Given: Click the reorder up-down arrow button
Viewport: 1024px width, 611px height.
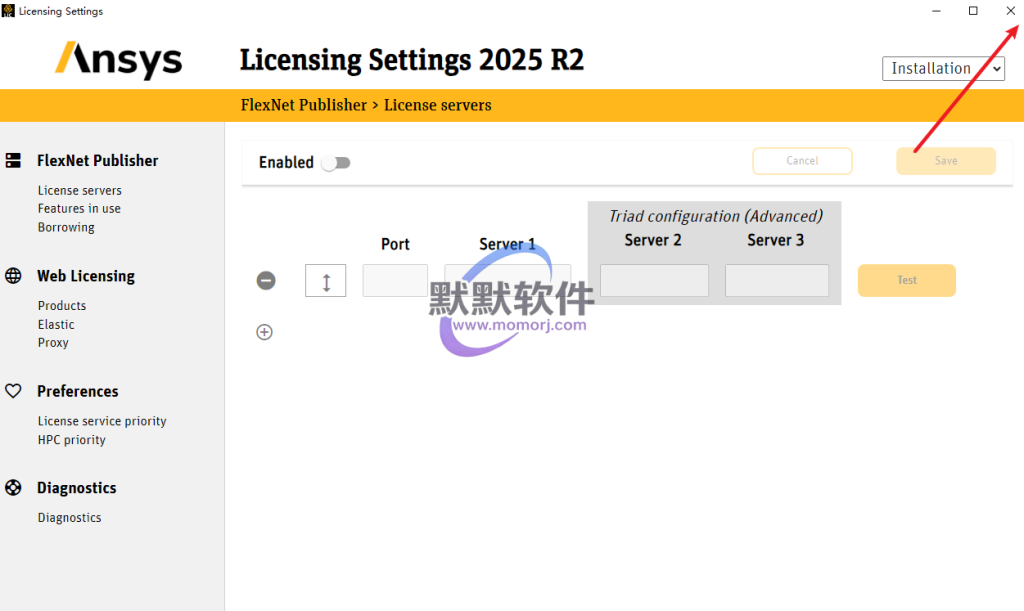Looking at the screenshot, I should [x=326, y=281].
